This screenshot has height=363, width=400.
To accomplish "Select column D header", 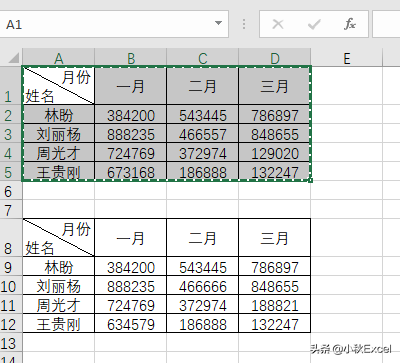I will [275, 58].
